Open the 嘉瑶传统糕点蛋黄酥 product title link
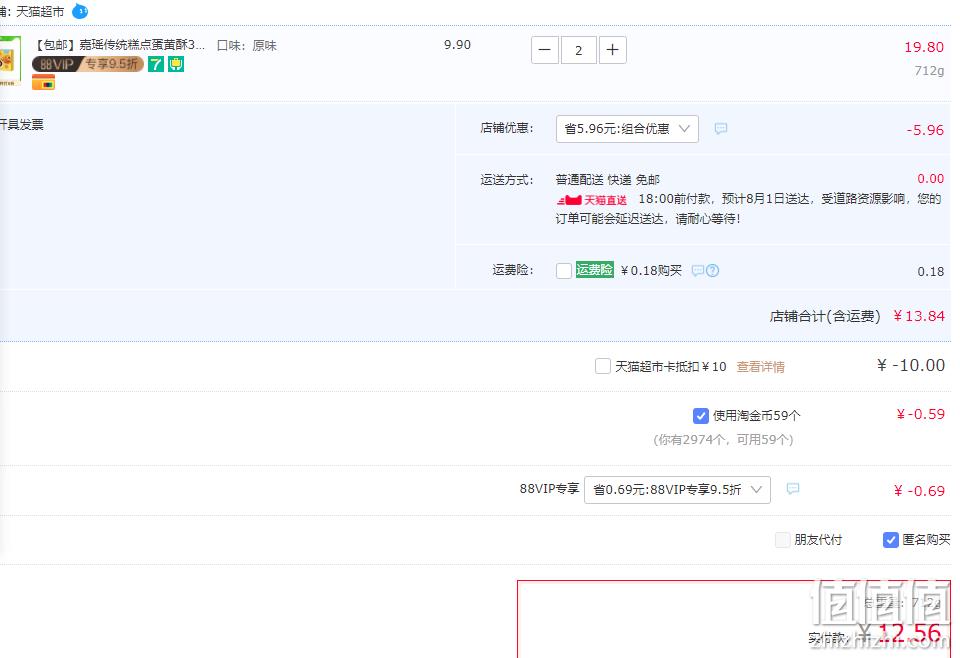 point(119,45)
